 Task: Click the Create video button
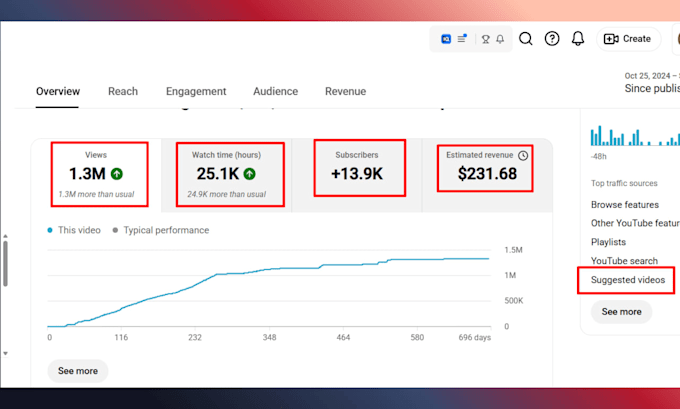628,39
